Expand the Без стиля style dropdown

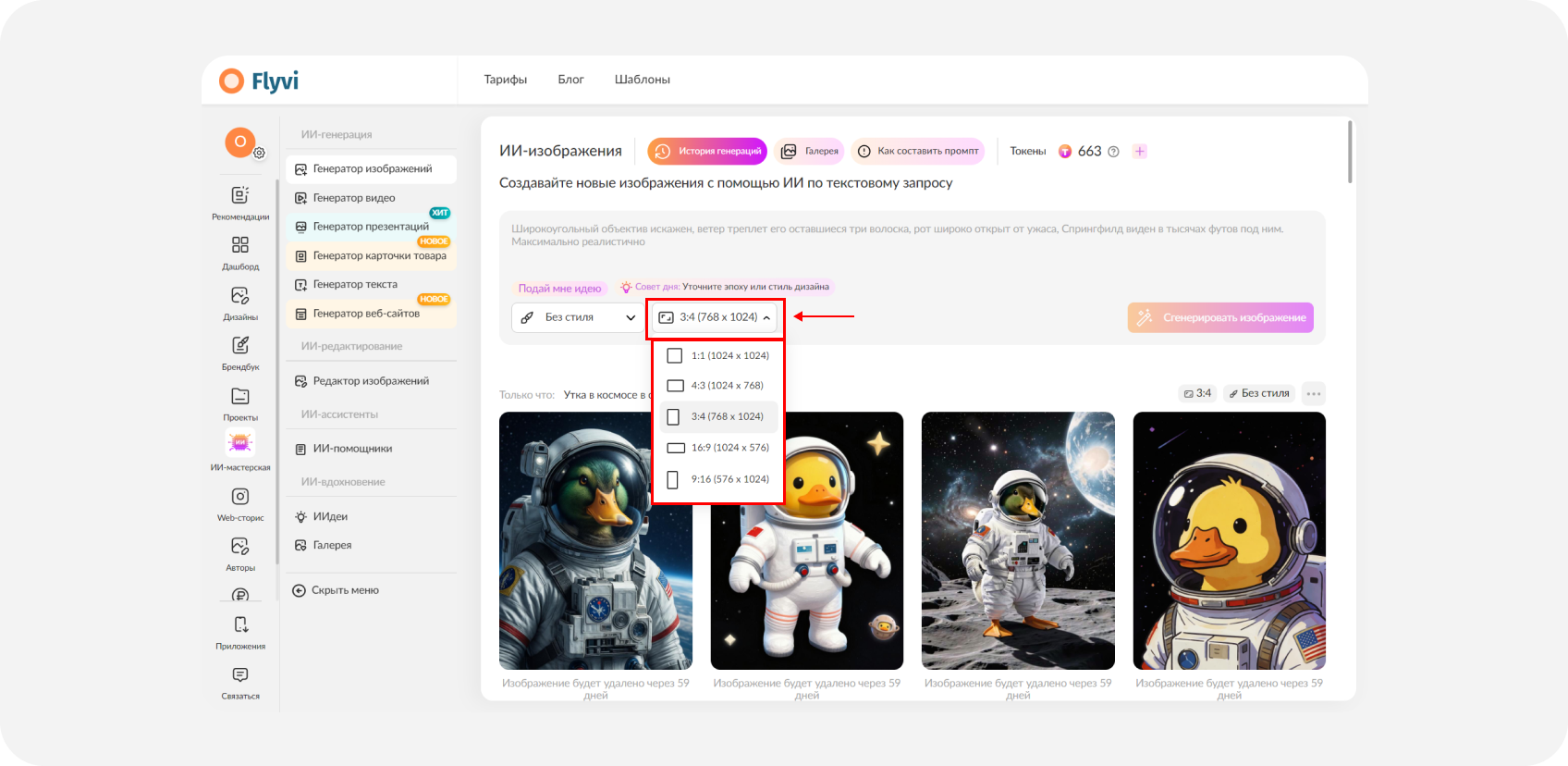[x=578, y=317]
